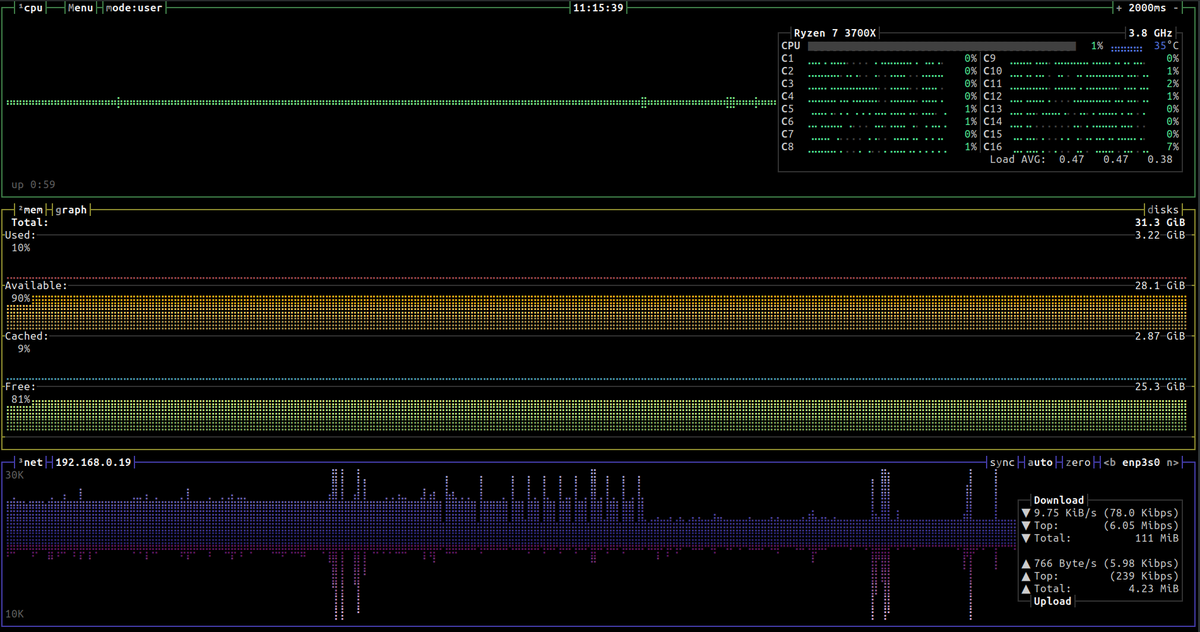
Task: Increase update interval with the plus sign
Action: point(1118,8)
